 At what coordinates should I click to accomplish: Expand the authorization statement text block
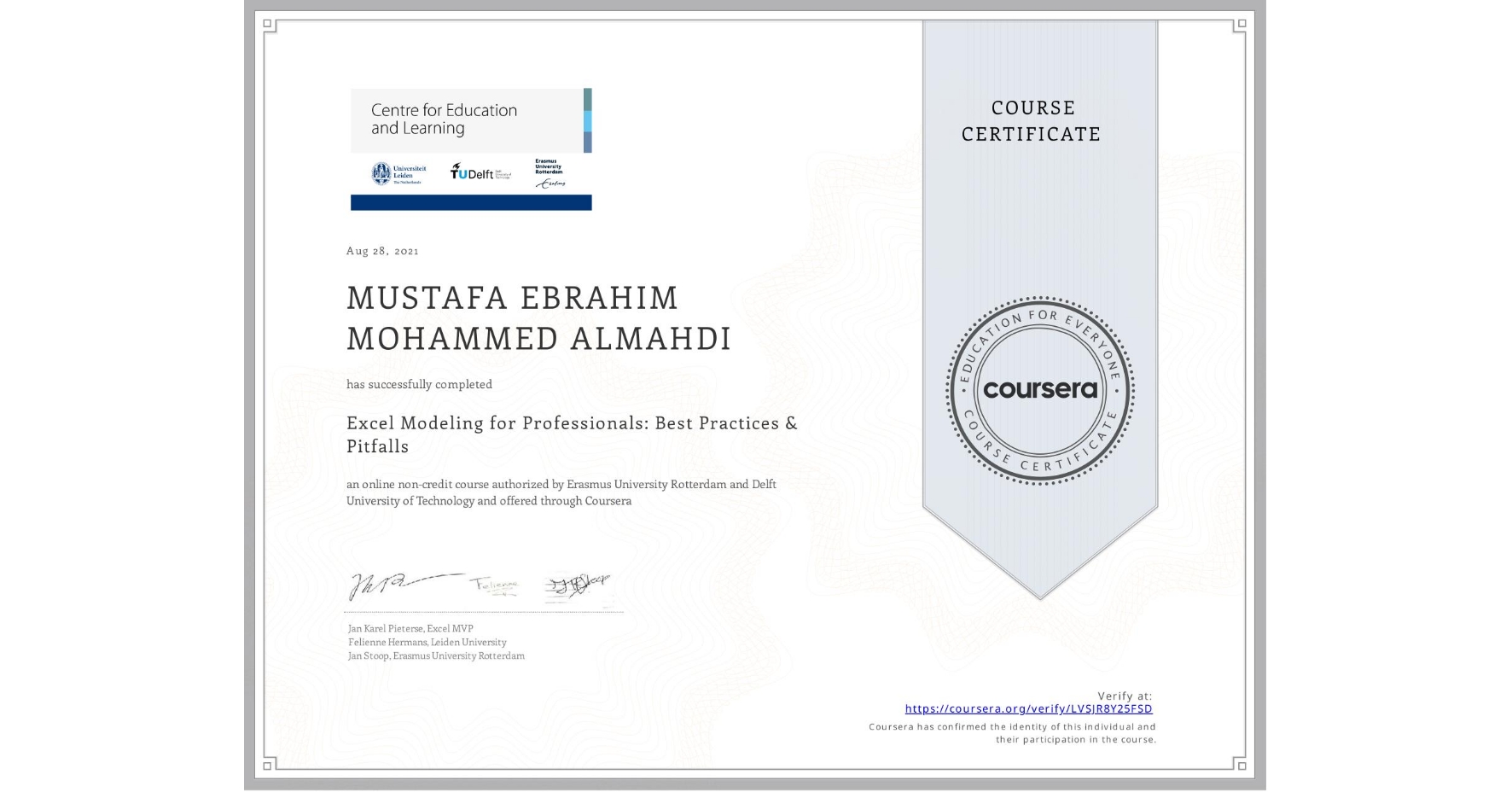(x=561, y=492)
